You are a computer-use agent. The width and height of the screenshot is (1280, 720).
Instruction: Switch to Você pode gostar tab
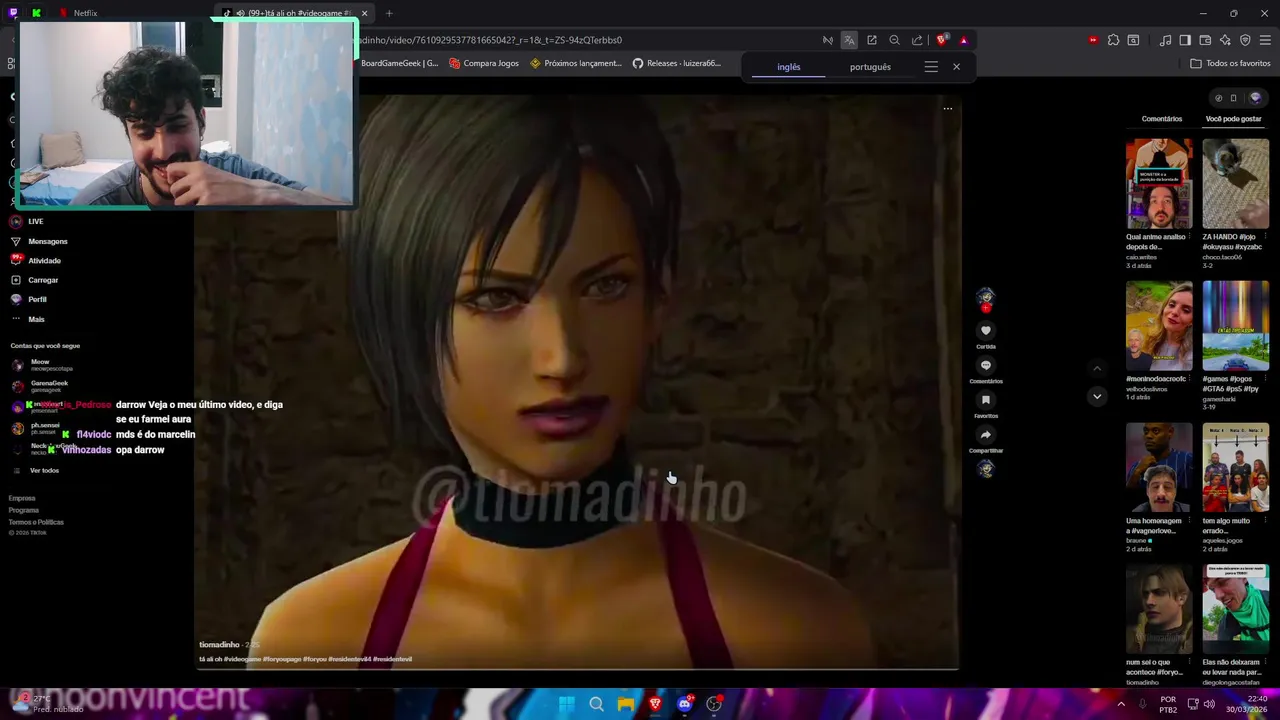pos(1233,119)
